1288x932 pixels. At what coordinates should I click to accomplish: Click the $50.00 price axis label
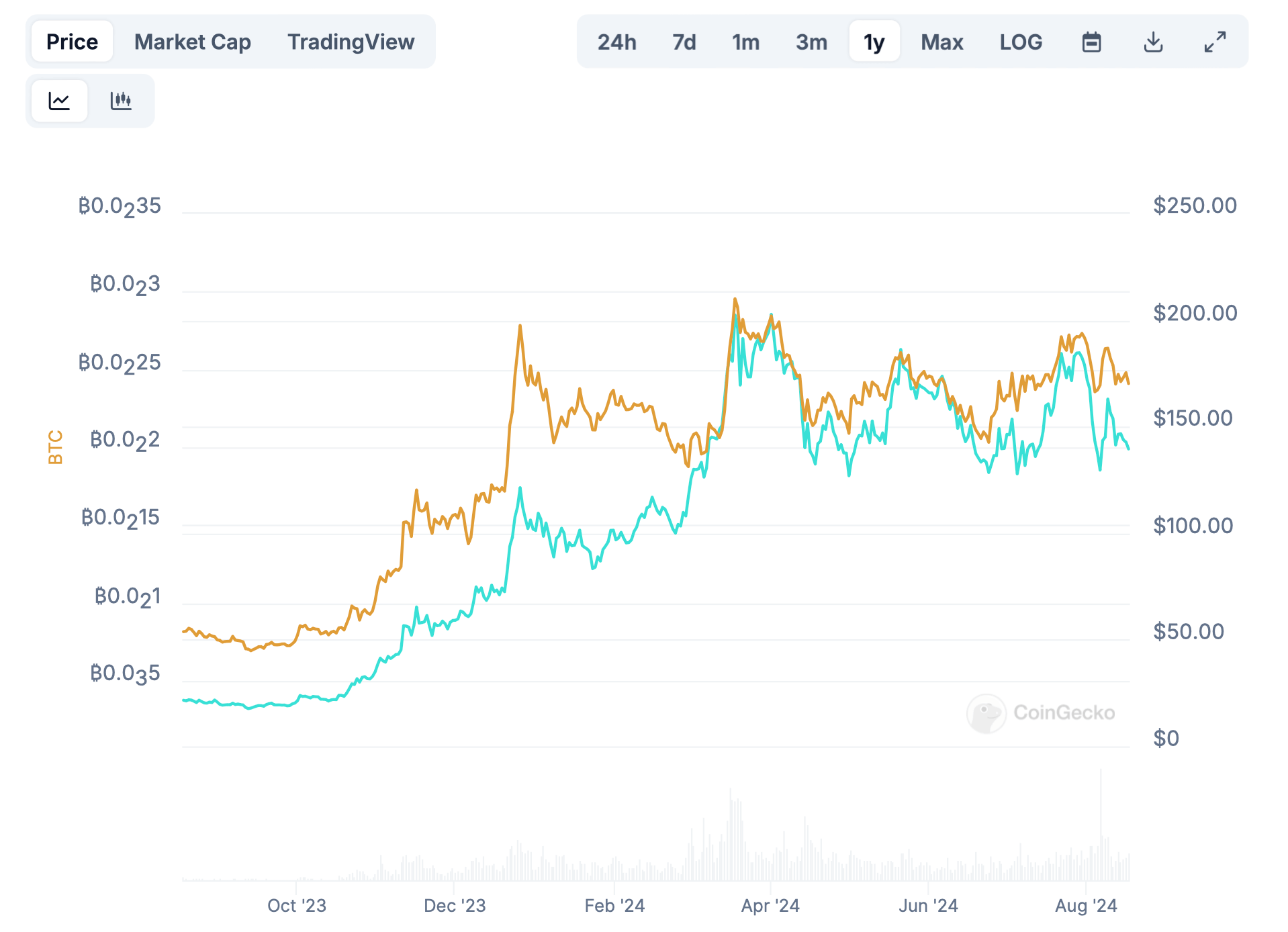1189,631
